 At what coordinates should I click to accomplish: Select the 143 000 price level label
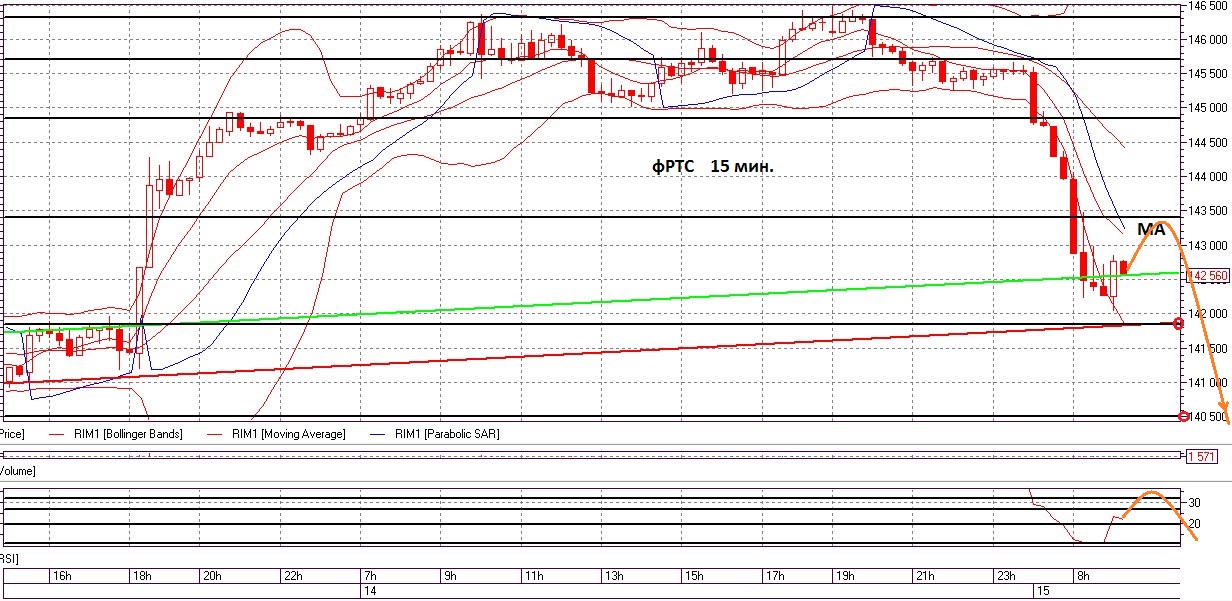1208,245
